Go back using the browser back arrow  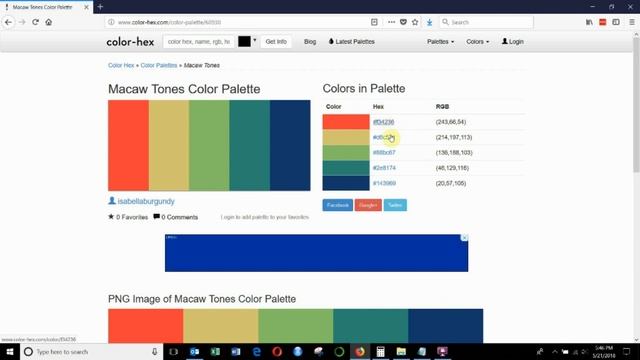pyautogui.click(x=8, y=22)
